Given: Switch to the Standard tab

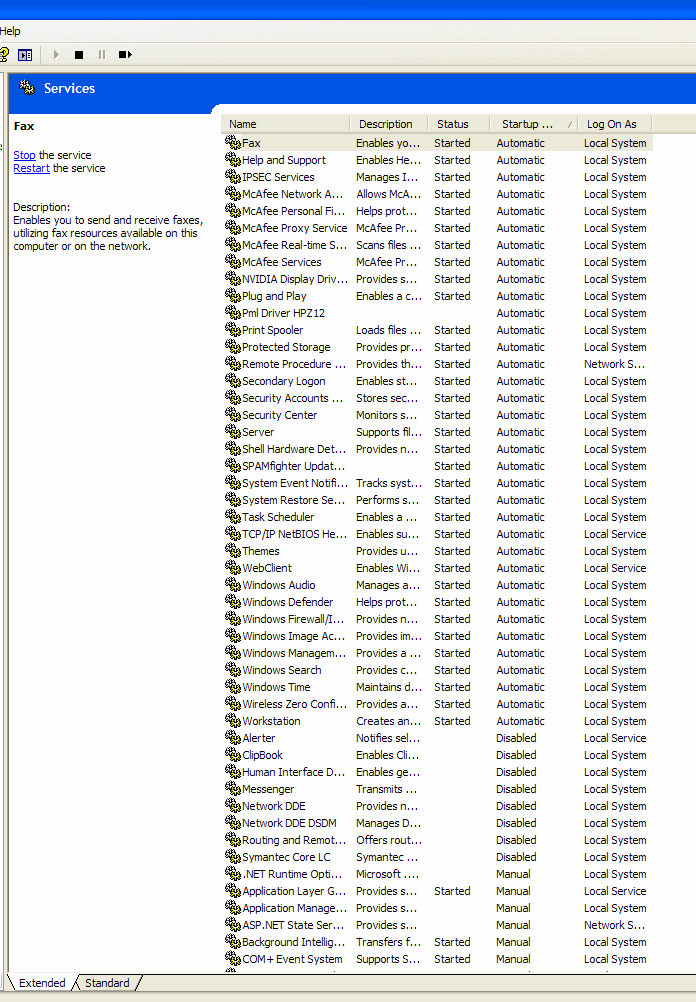Looking at the screenshot, I should pos(107,983).
